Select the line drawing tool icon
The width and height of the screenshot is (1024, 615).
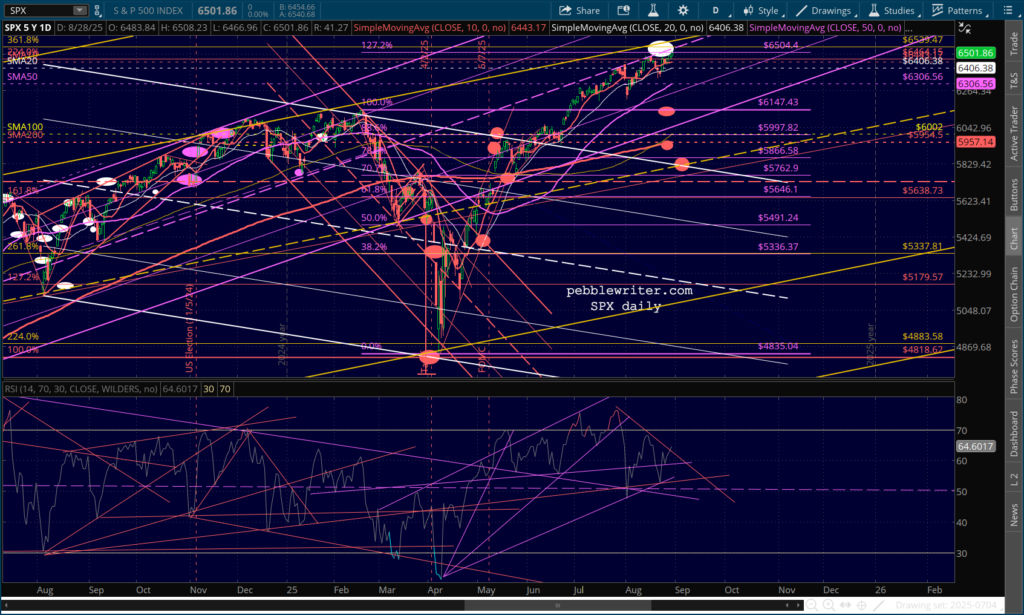(878, 605)
